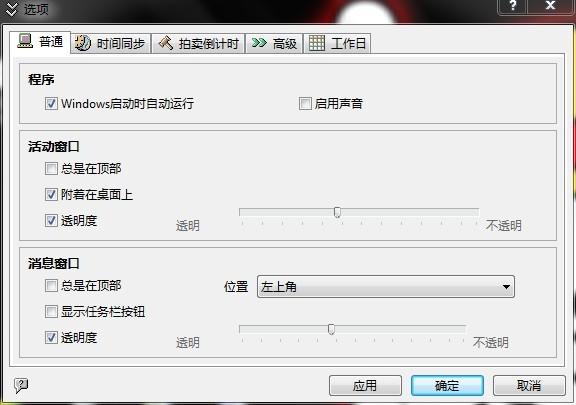Image resolution: width=576 pixels, height=405 pixels.
Task: Click the help speech bubble icon
Action: coord(21,385)
